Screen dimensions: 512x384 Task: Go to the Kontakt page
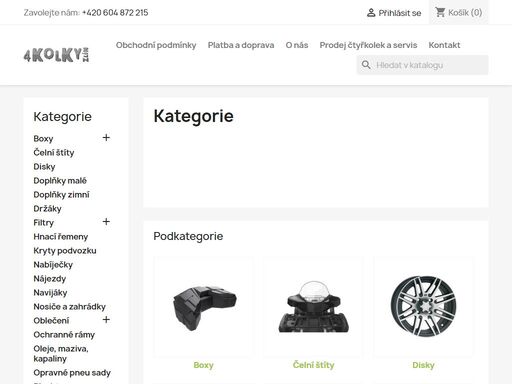click(444, 45)
